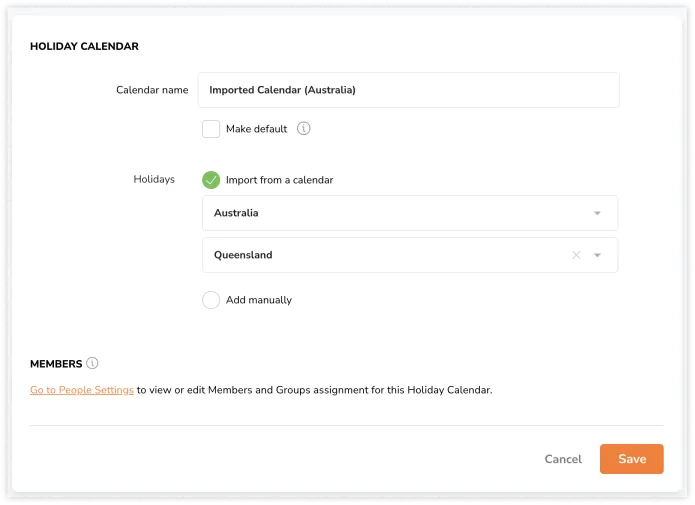Image resolution: width=695 pixels, height=505 pixels.
Task: Click the Australia value in the country selector
Action: pos(236,213)
